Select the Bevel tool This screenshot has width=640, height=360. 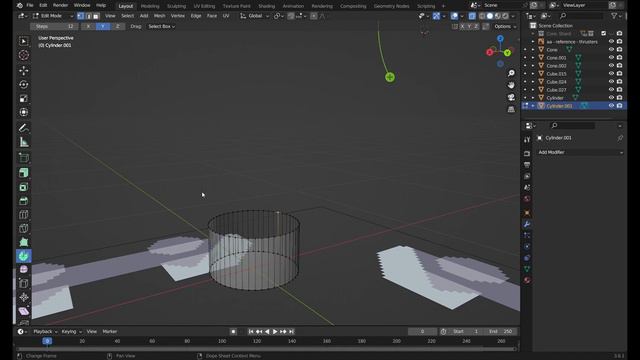[x=24, y=201]
